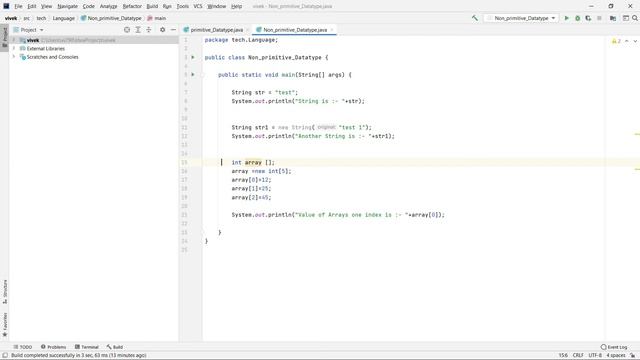Click on the code line 'array =new int[5];'
Image resolution: width=640 pixels, height=360 pixels.
tap(261, 171)
